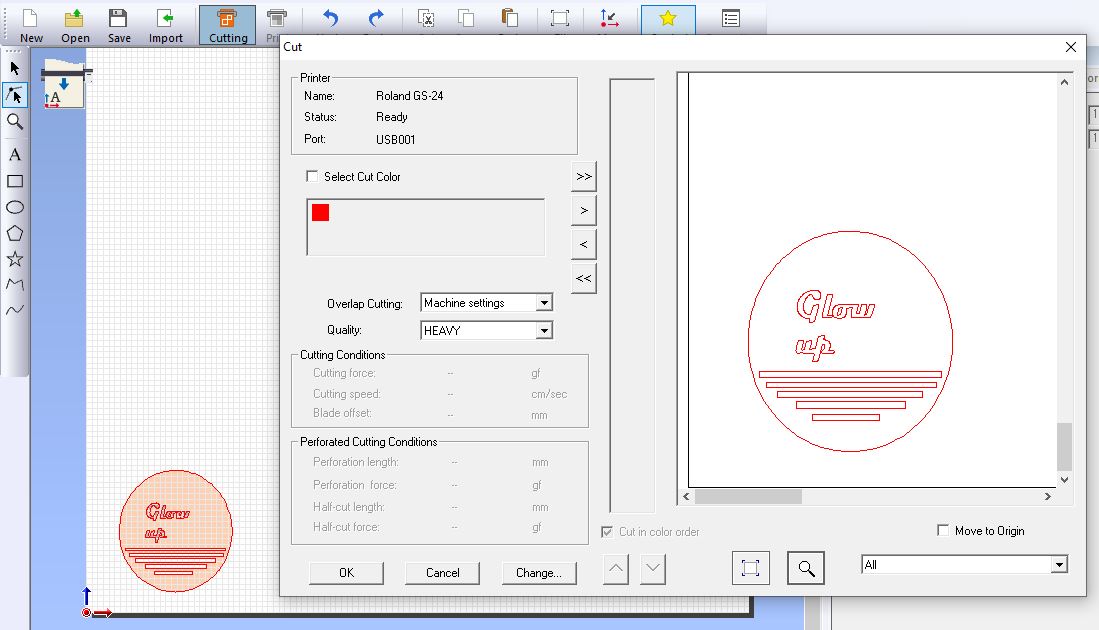This screenshot has height=630, width=1099.
Task: Click the preview scroll up arrow
Action: tap(1064, 81)
